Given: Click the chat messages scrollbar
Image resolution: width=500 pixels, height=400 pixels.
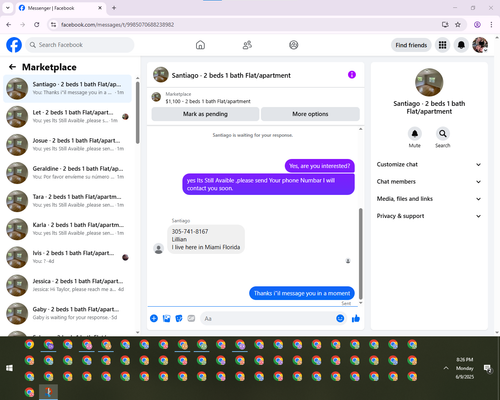Looking at the screenshot, I should 360,253.
